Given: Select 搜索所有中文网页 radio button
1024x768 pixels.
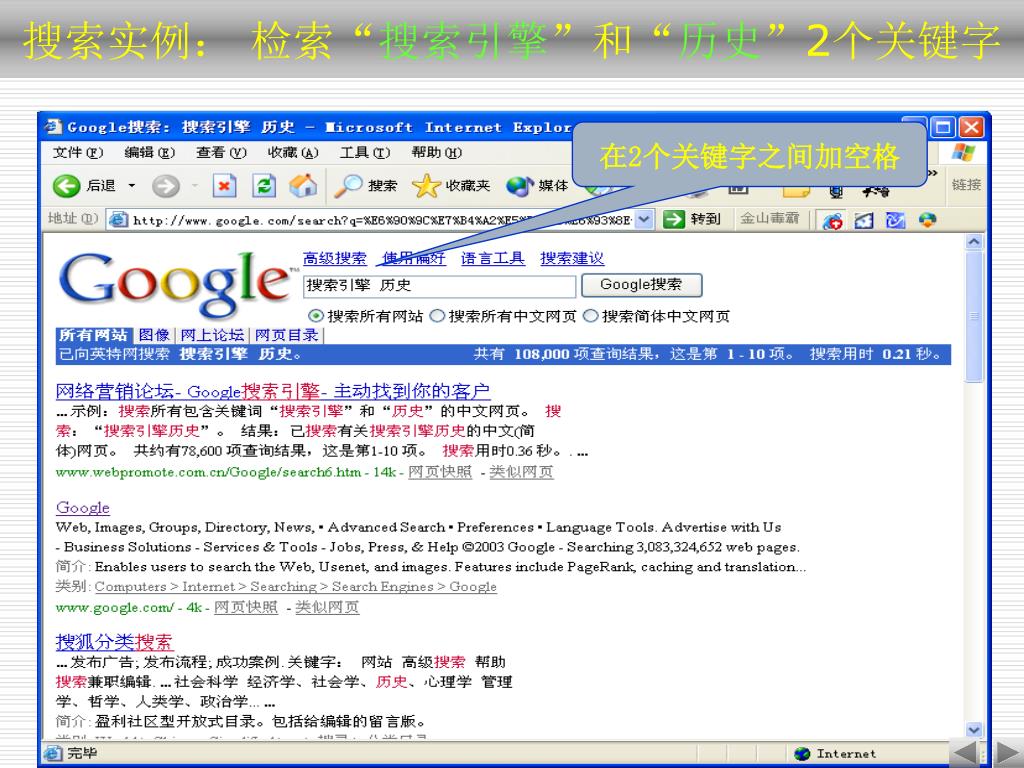Looking at the screenshot, I should pos(438,316).
